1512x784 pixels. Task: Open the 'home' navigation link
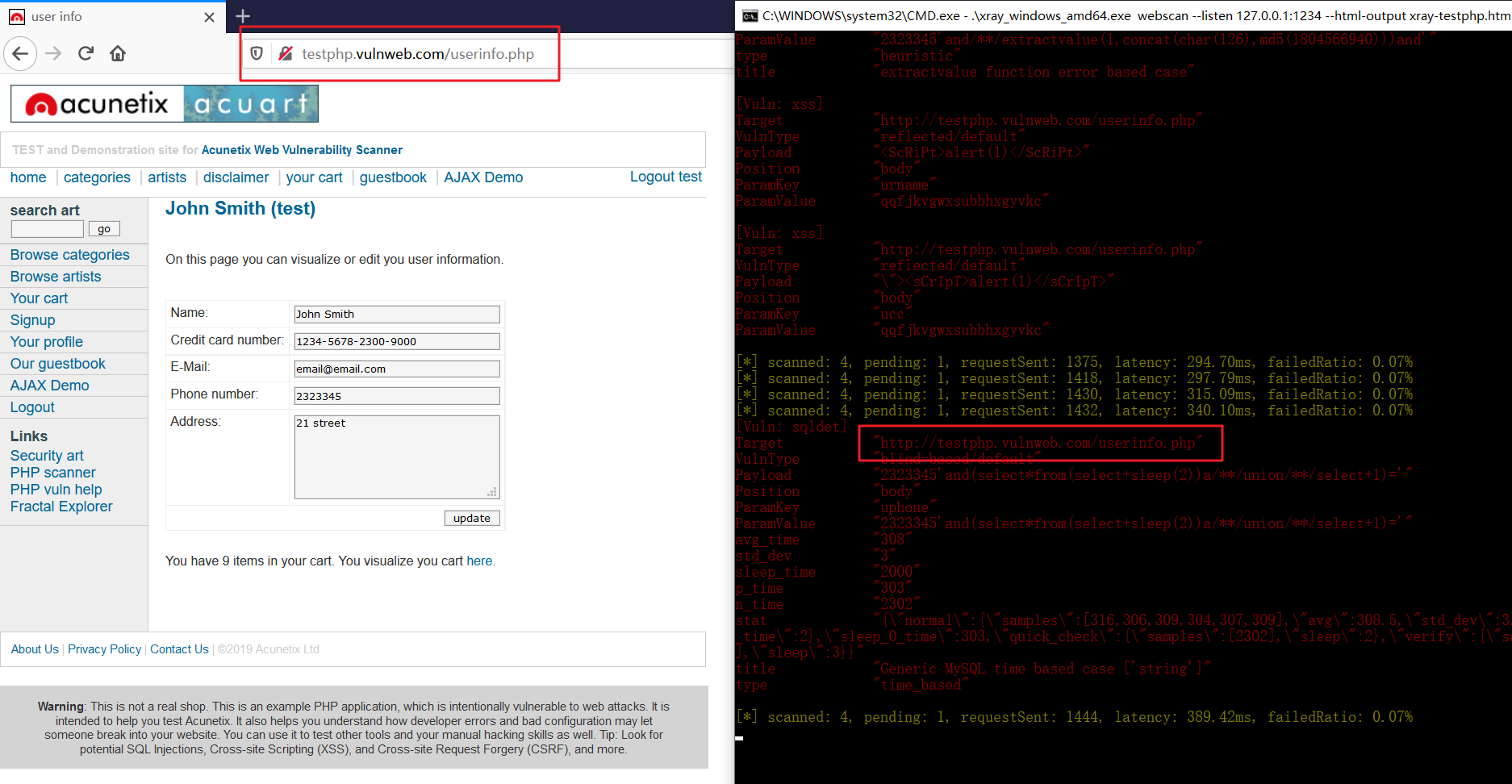coord(28,177)
